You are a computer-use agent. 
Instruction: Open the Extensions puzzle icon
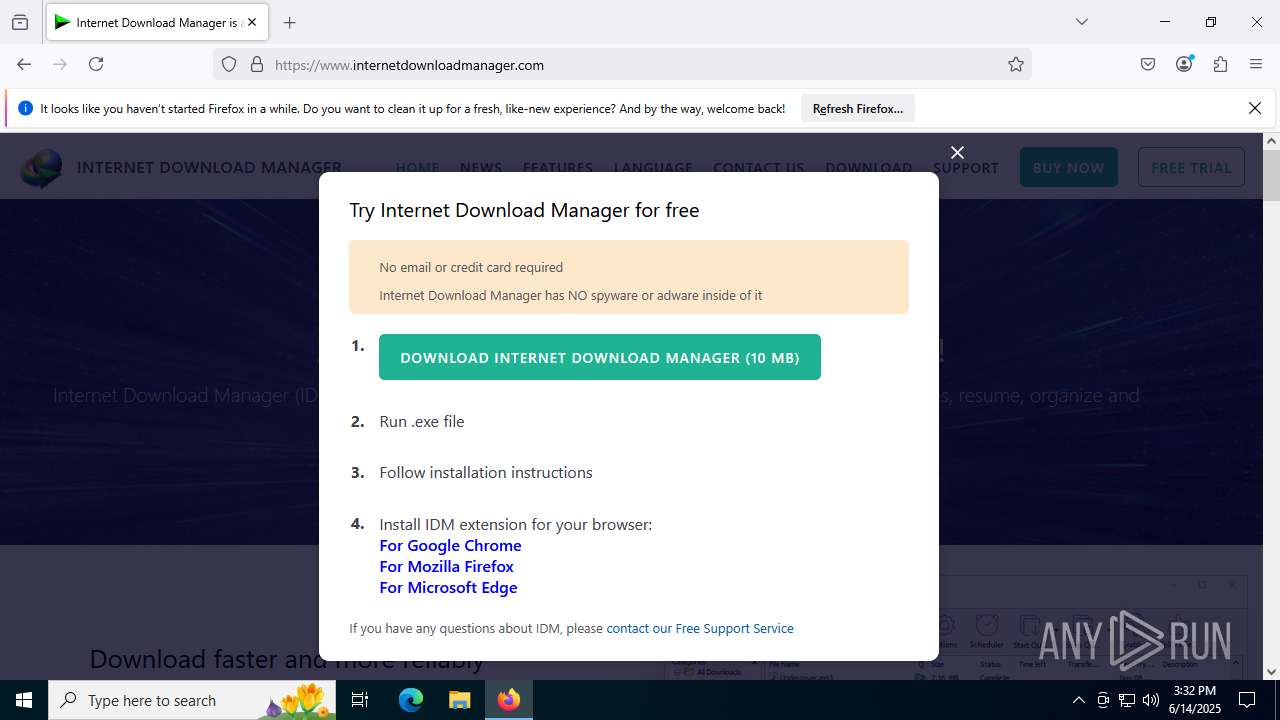1220,64
